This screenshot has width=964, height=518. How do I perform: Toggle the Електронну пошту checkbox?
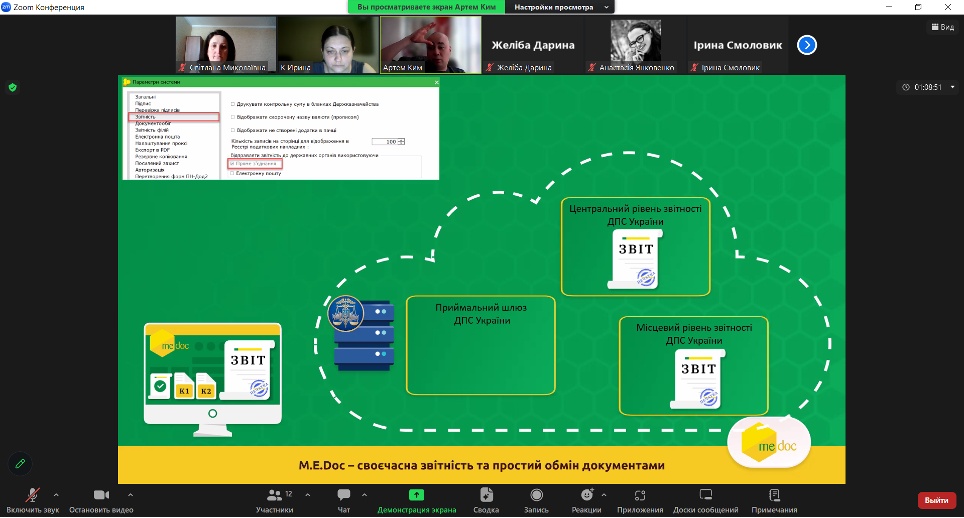[232, 173]
